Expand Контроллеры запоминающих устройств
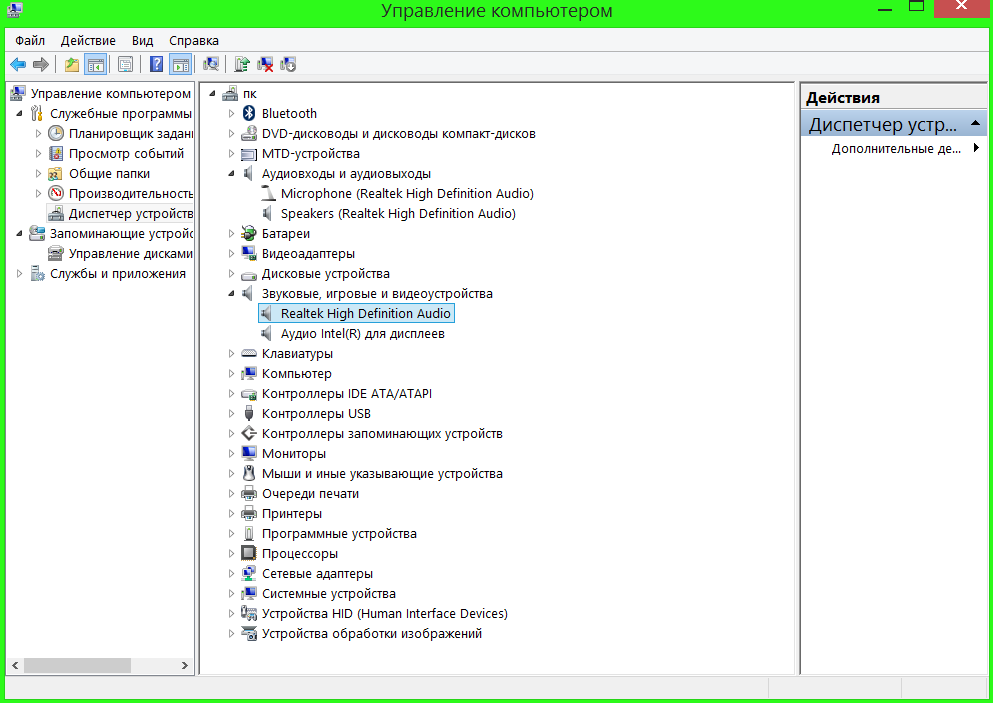This screenshot has width=993, height=703. pyautogui.click(x=231, y=434)
